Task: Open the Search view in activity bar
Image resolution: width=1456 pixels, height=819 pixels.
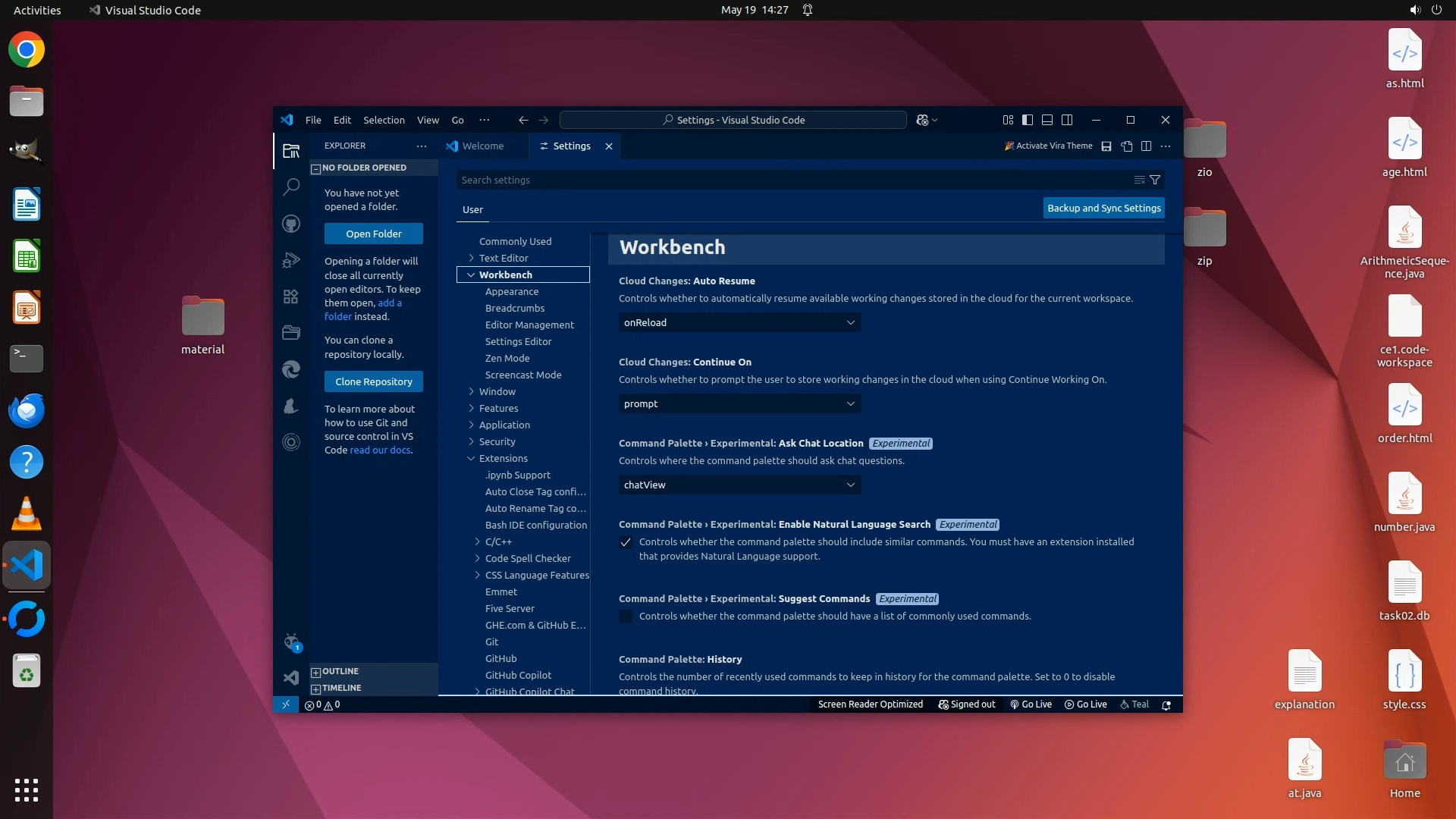Action: pos(291,187)
